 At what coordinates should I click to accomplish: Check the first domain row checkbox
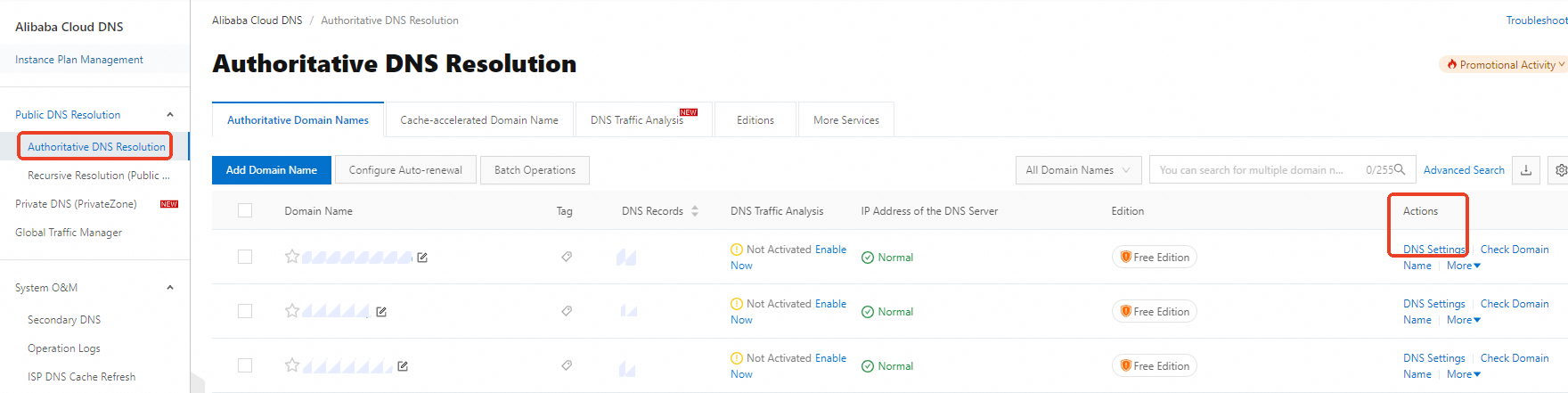[x=245, y=257]
